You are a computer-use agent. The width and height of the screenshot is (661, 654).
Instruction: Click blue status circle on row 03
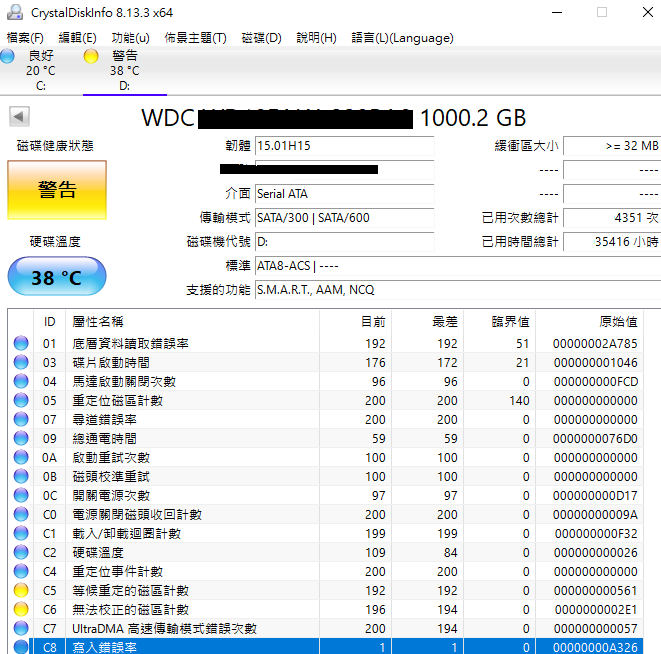click(21, 362)
